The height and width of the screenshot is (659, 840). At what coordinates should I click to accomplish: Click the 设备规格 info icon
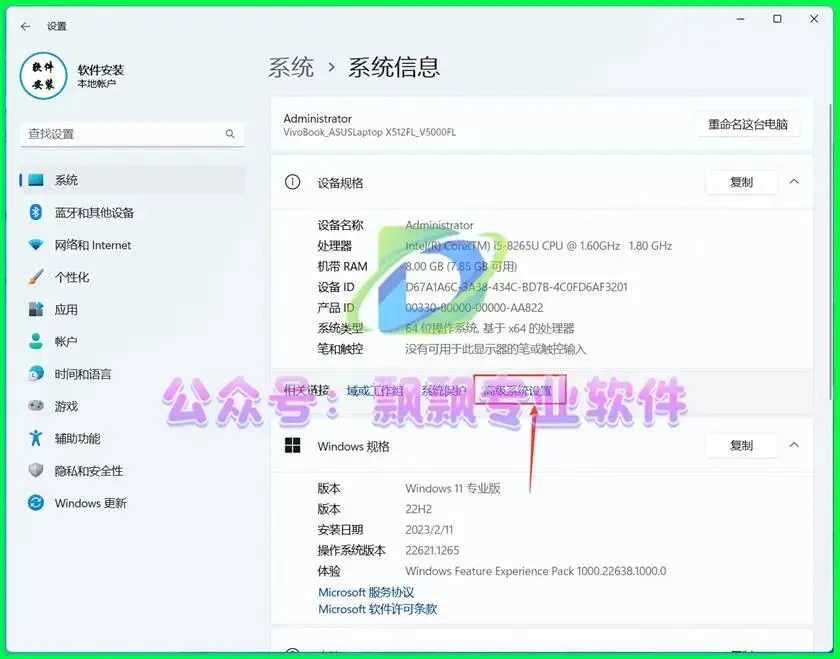292,182
